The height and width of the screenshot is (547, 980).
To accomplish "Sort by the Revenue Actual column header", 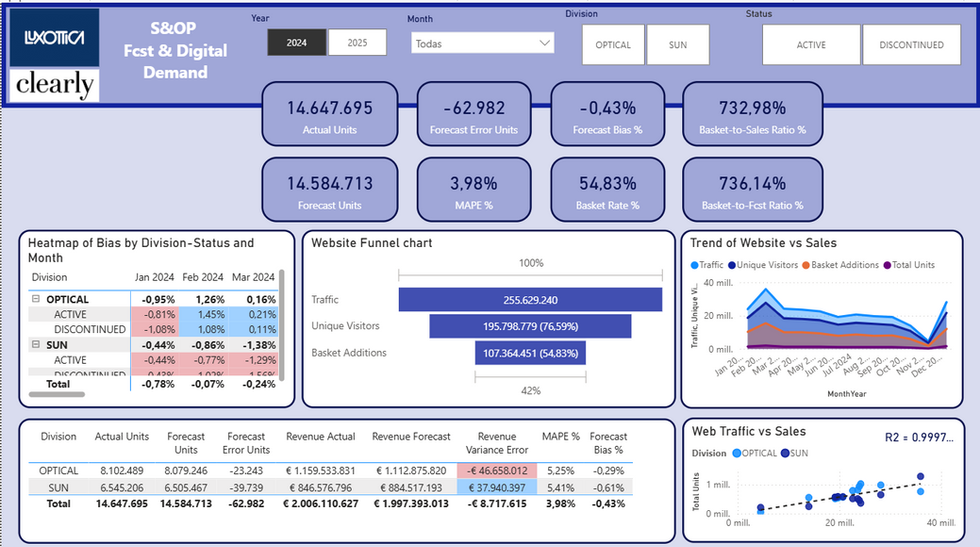I will tap(321, 436).
